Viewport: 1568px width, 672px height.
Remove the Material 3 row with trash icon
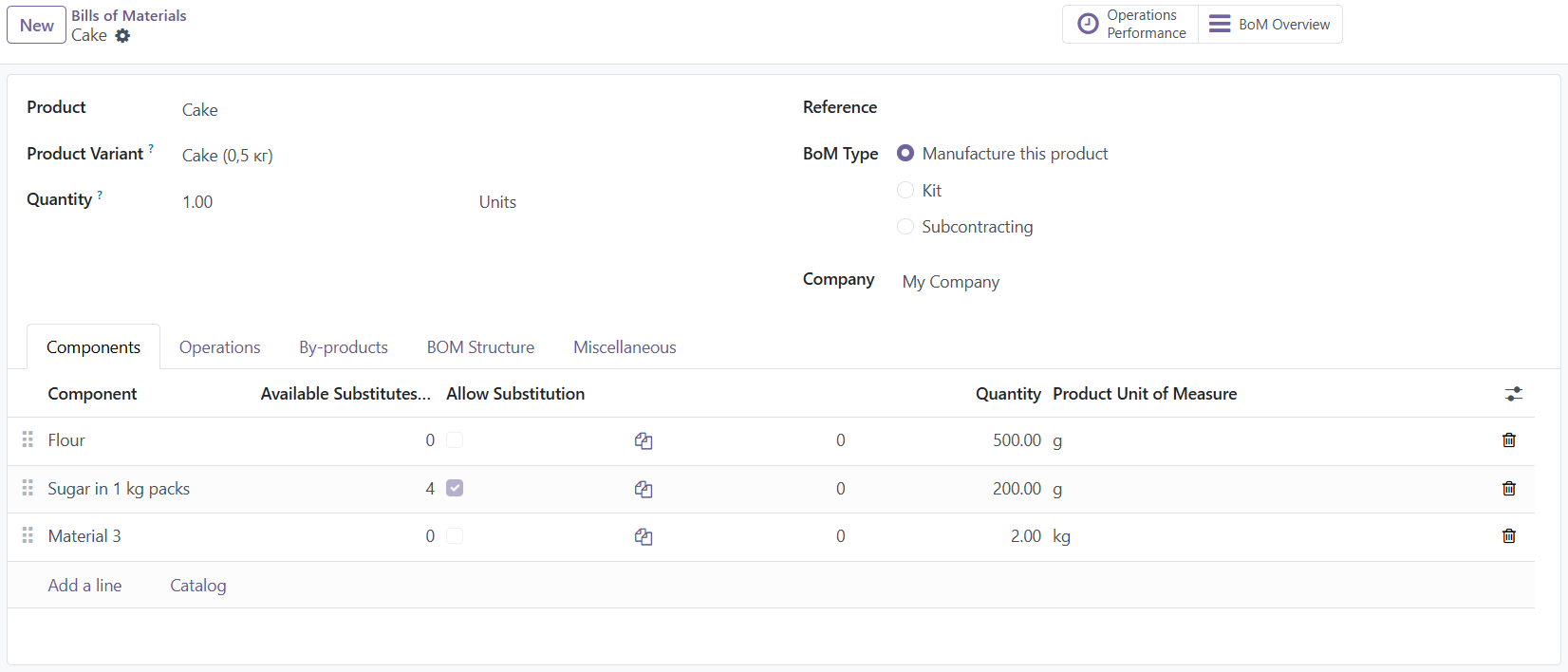point(1509,536)
